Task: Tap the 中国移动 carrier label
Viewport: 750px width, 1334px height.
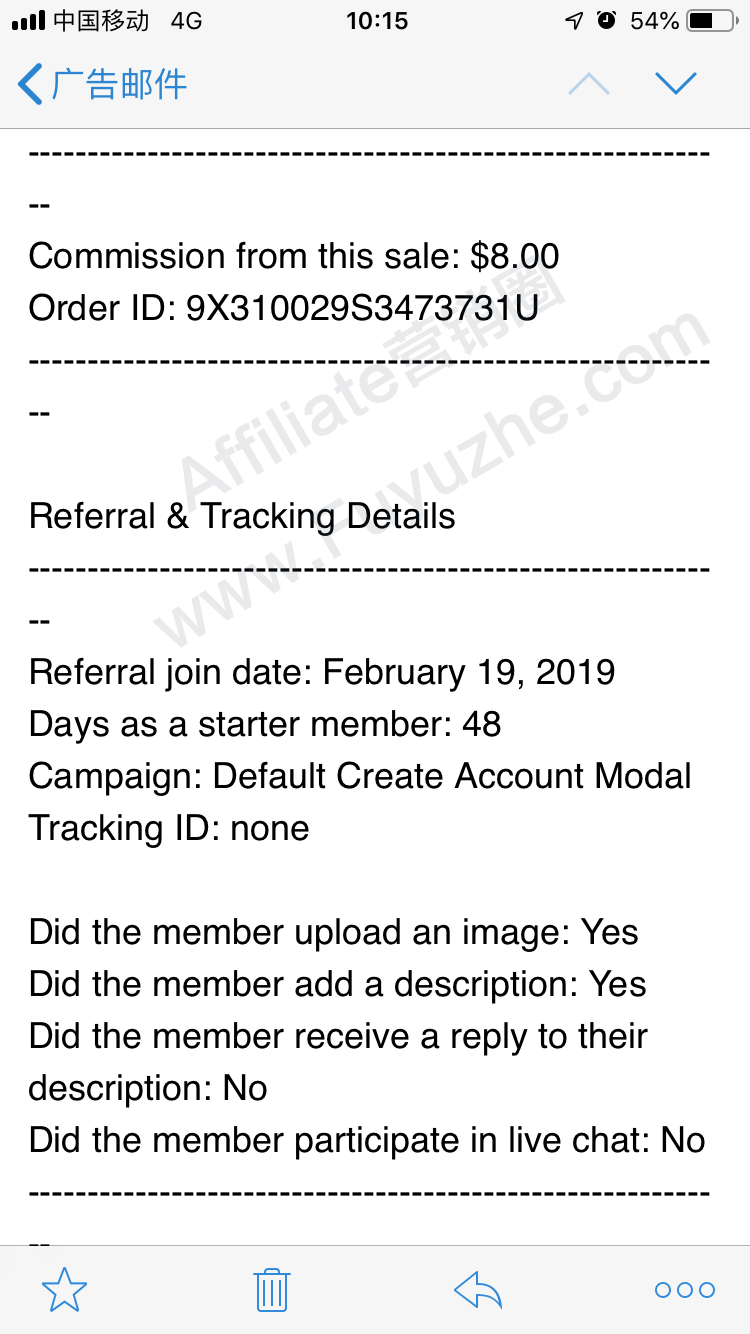Action: [x=101, y=20]
